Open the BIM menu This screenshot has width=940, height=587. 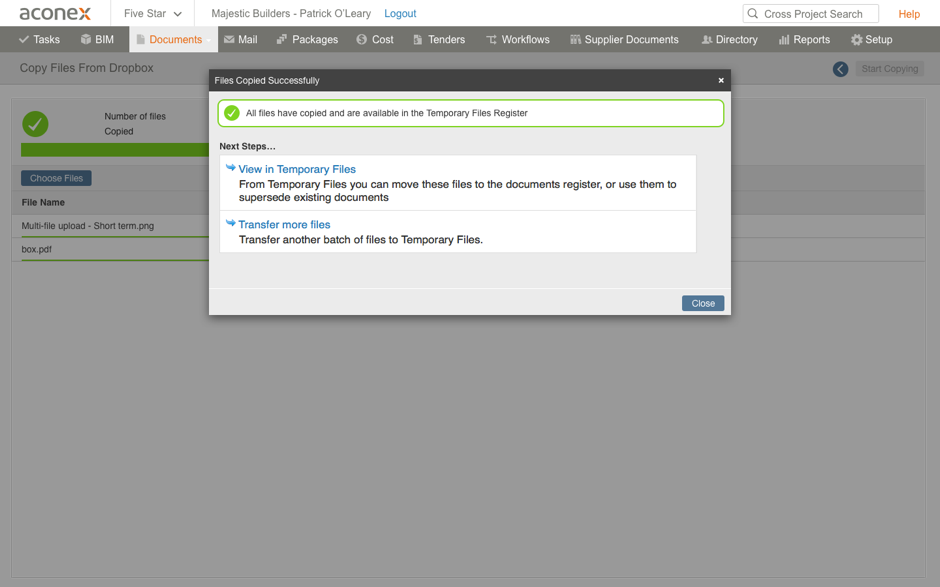coord(97,40)
